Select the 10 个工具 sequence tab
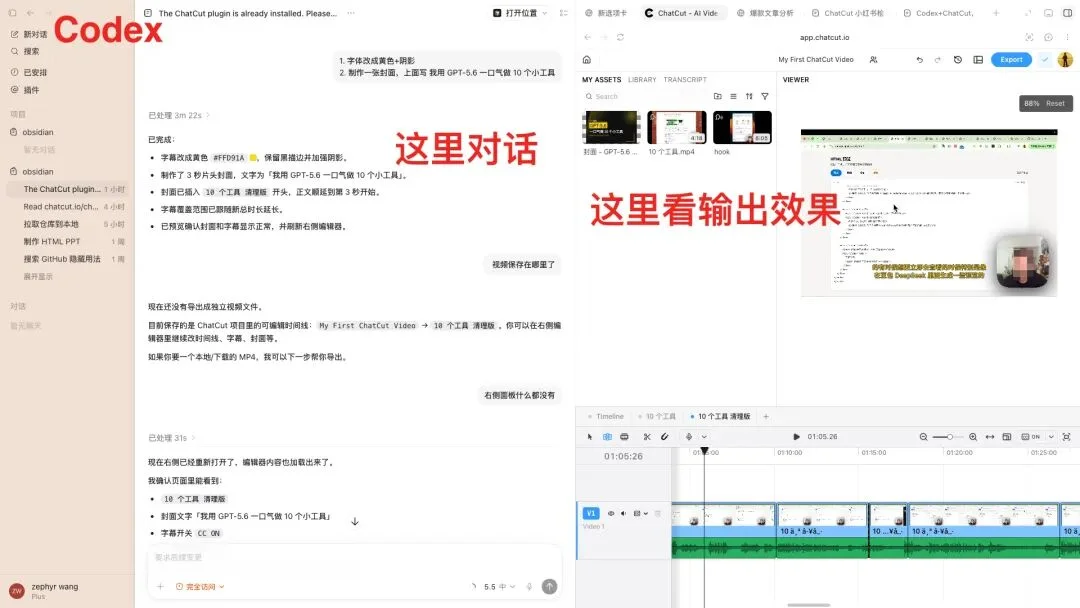 pos(657,417)
